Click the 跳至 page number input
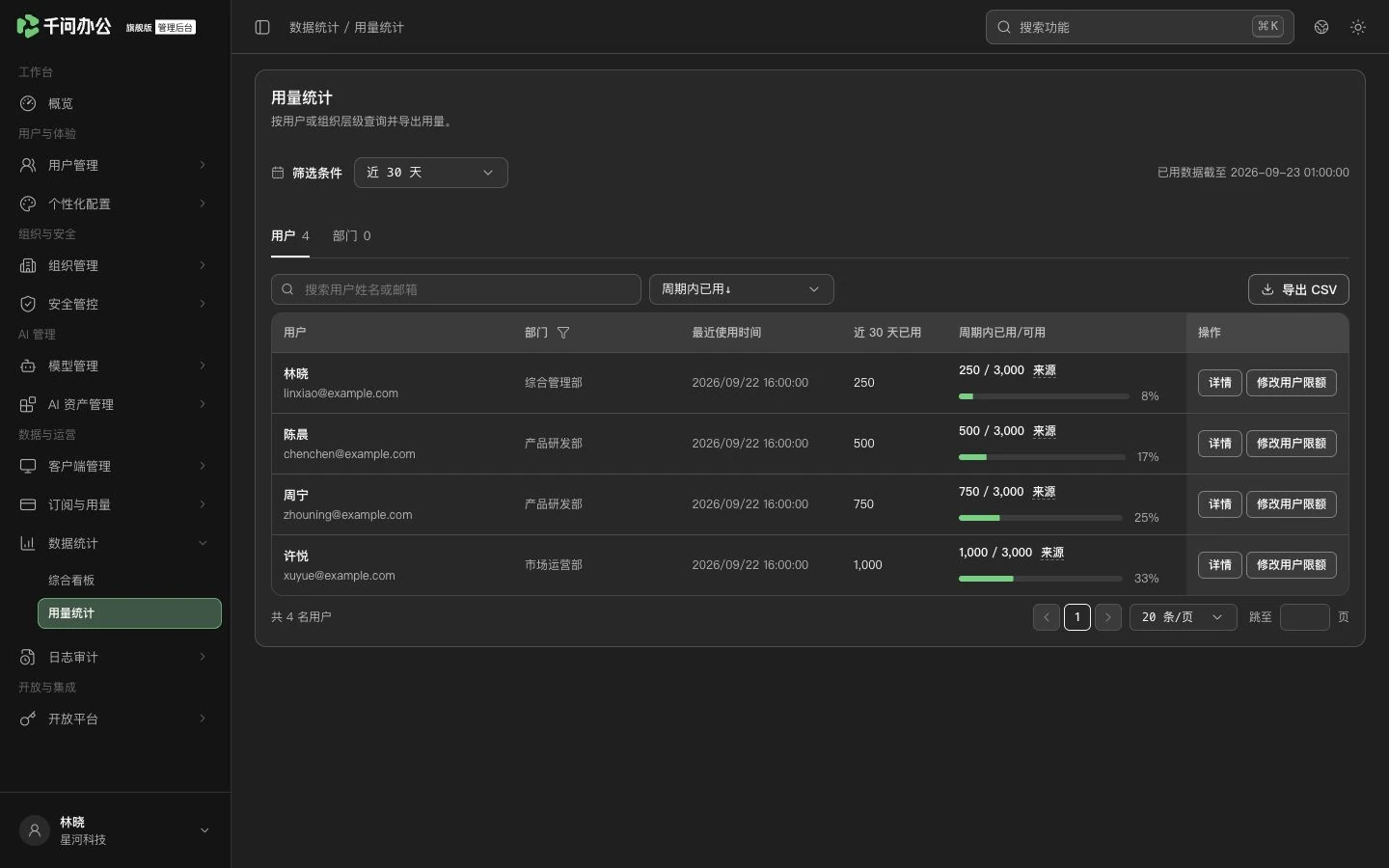The image size is (1389, 868). point(1305,617)
